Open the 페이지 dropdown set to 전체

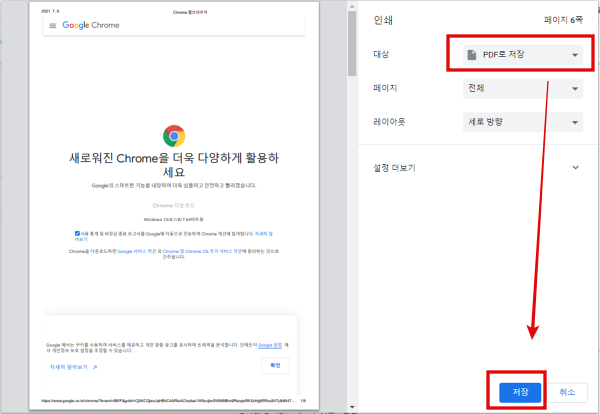tap(523, 88)
